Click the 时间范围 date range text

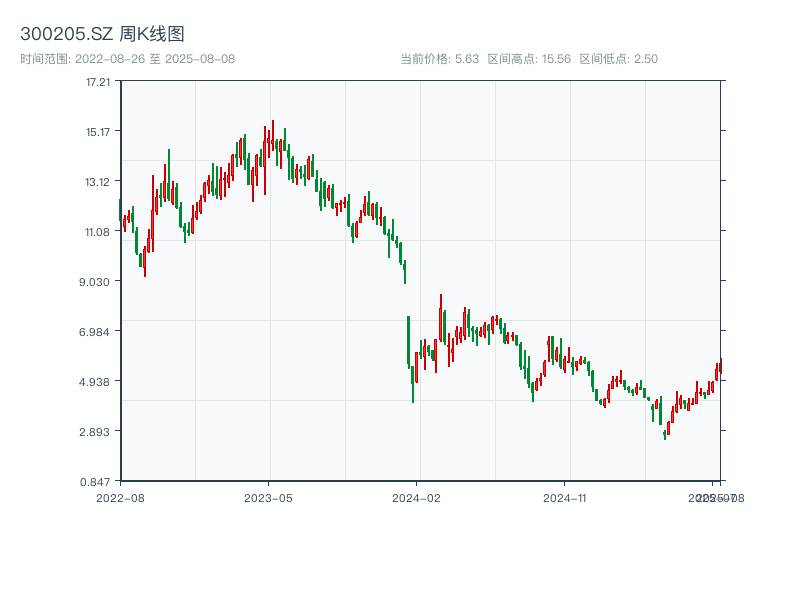click(127, 59)
